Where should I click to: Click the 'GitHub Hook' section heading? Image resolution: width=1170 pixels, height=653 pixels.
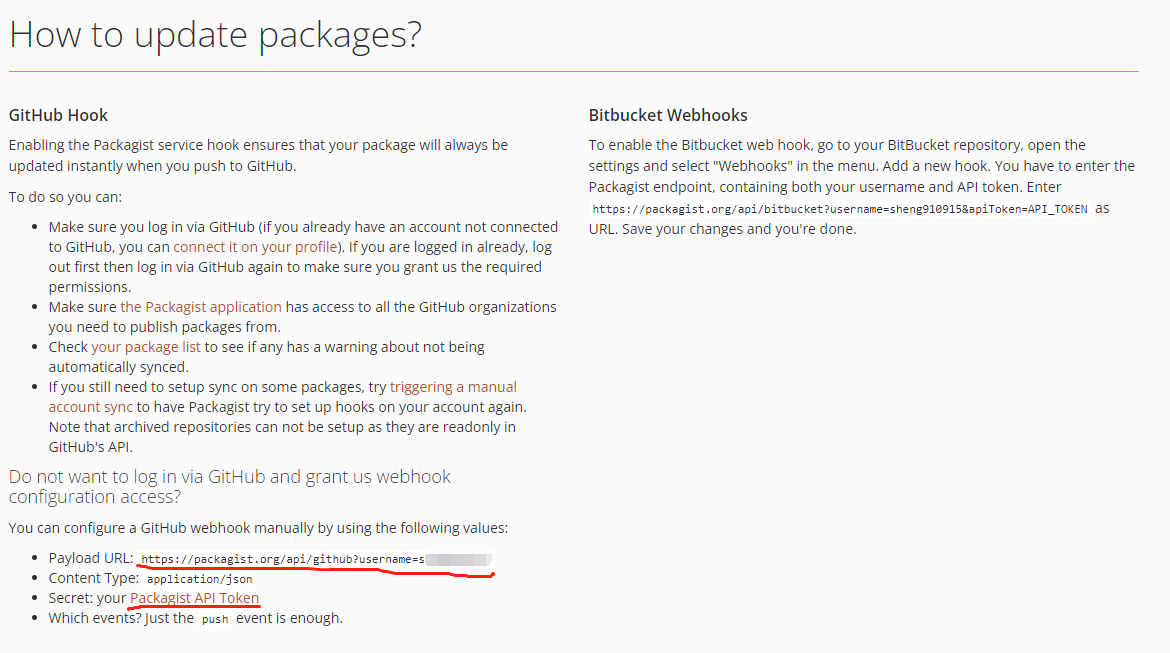pos(58,115)
